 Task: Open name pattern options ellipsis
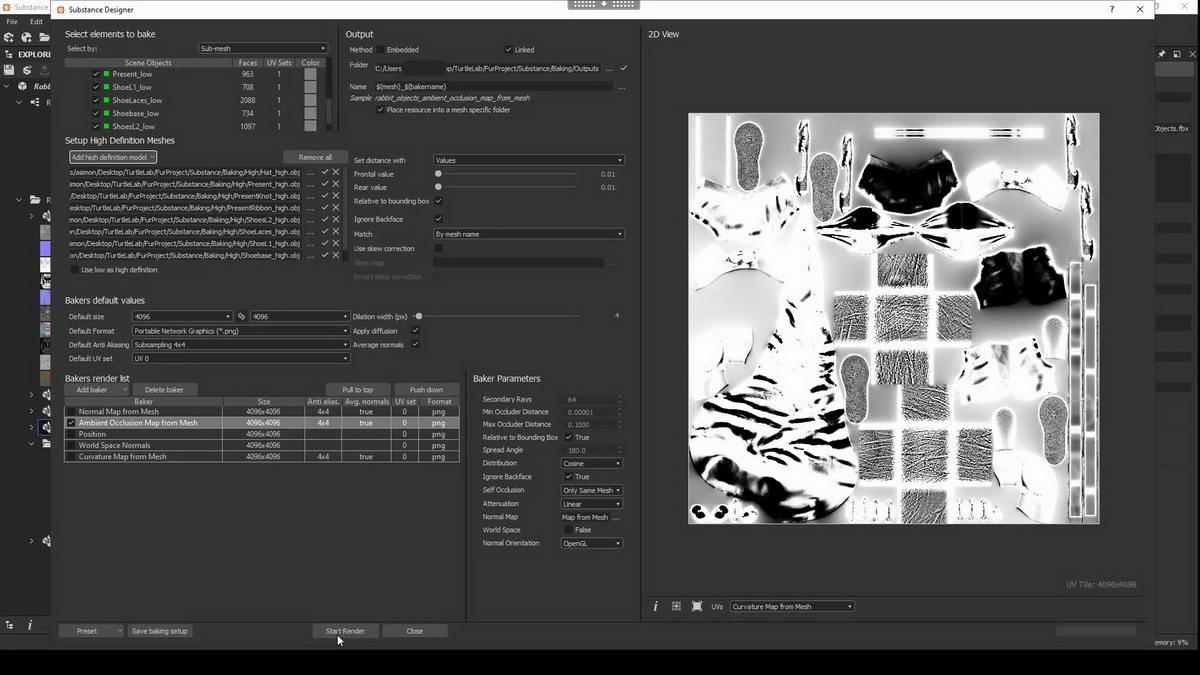[621, 87]
